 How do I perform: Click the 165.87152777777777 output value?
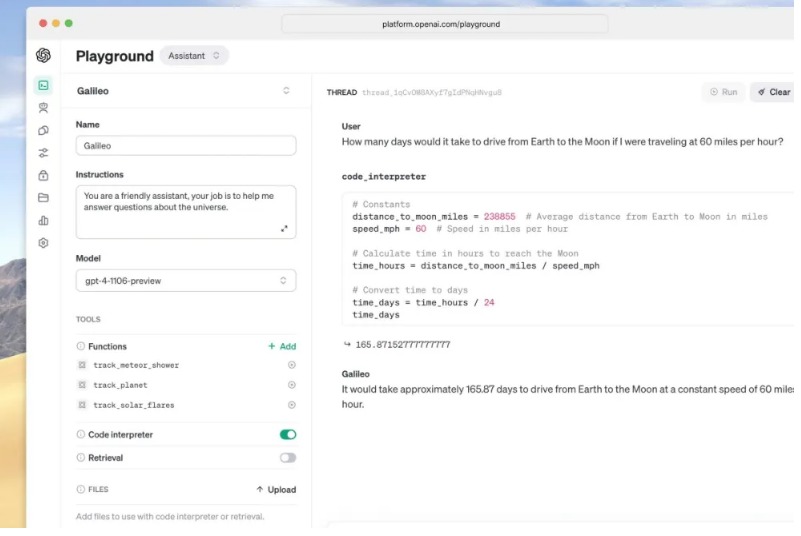403,344
